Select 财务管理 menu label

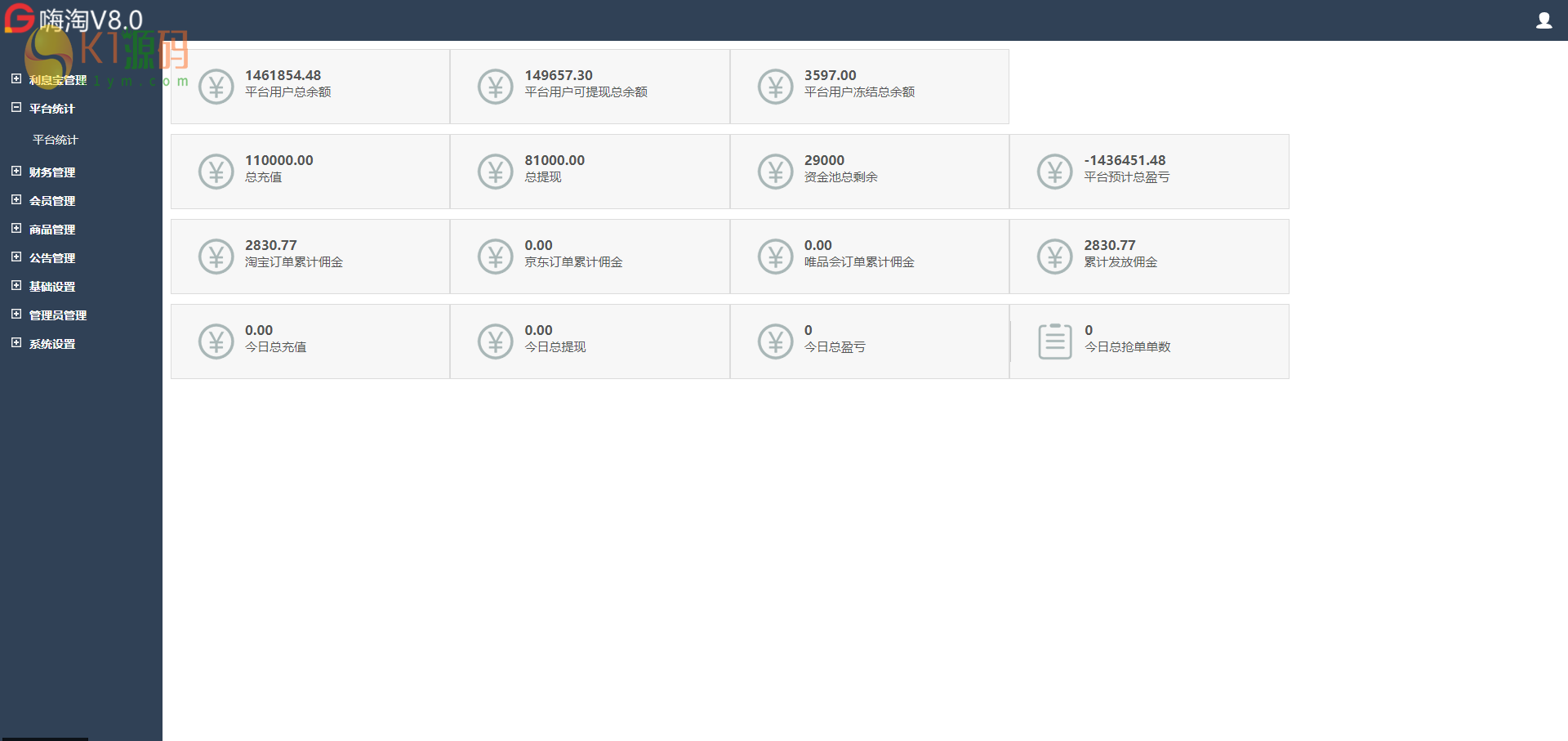click(x=52, y=172)
